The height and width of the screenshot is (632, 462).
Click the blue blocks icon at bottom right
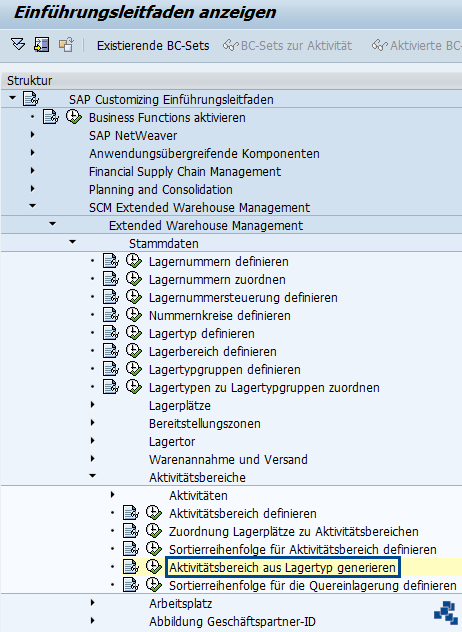coord(446,613)
